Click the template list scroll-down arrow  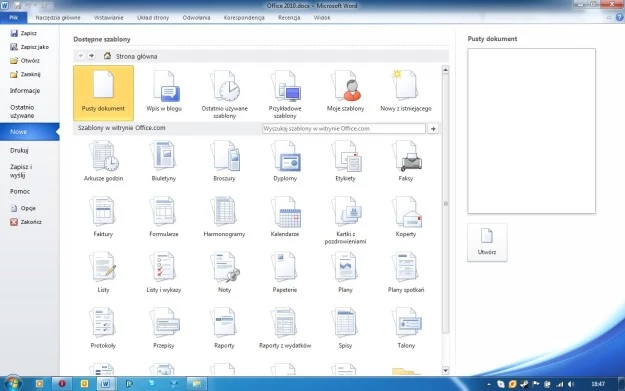point(445,370)
